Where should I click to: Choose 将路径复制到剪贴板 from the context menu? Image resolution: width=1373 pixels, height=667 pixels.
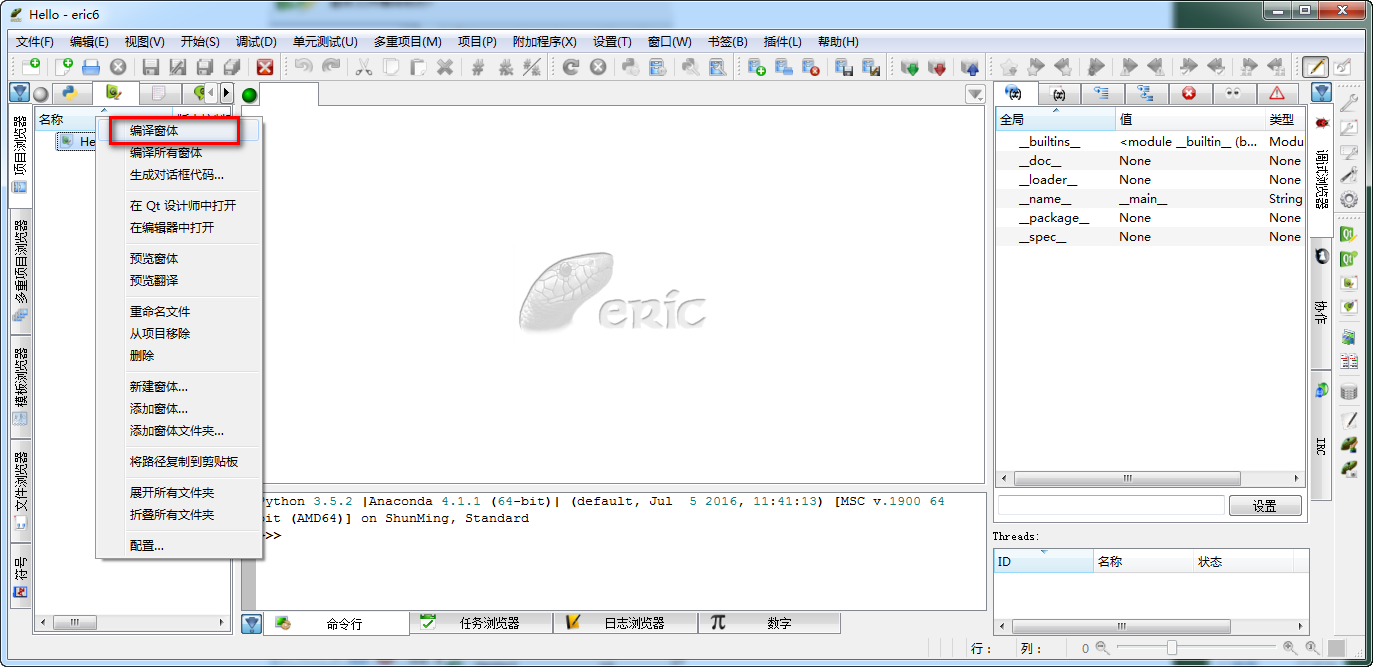(x=179, y=461)
